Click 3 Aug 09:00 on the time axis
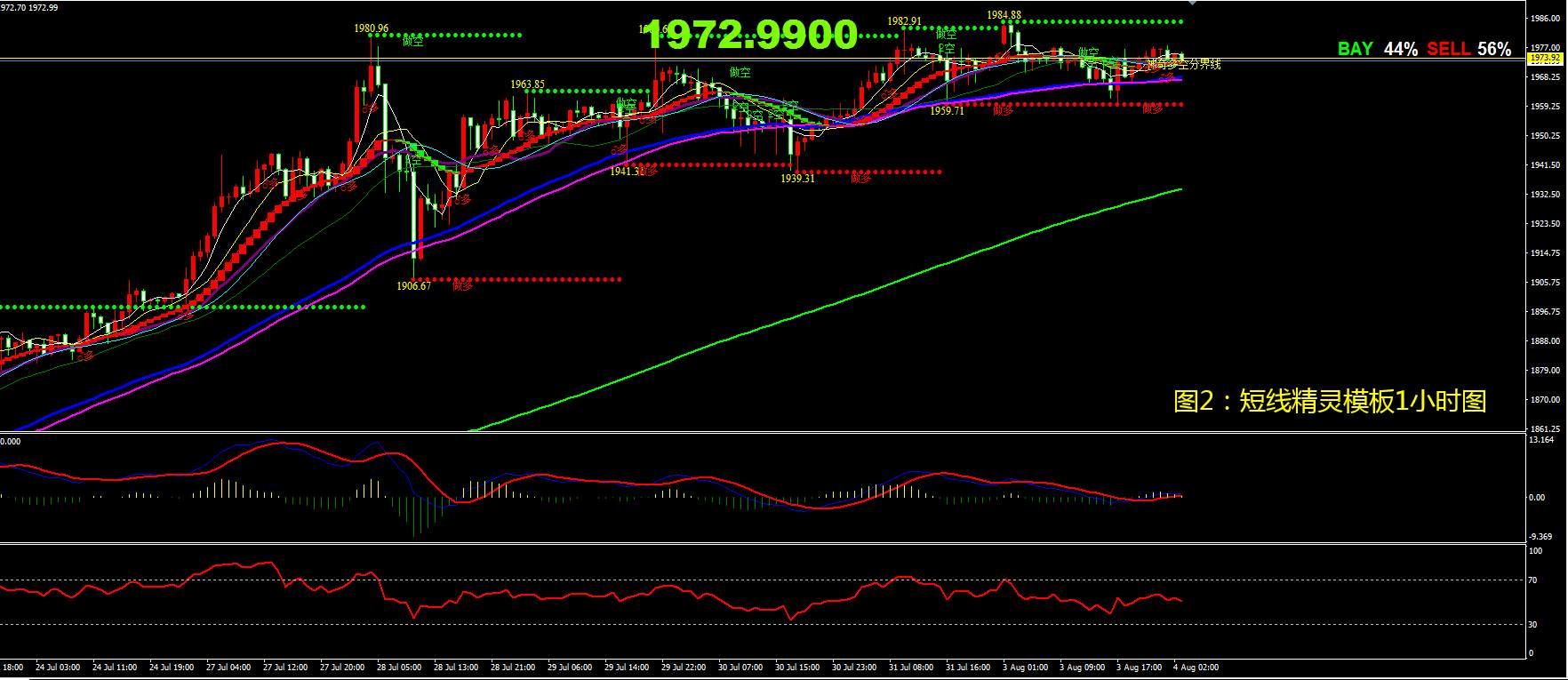The height and width of the screenshot is (680, 1568). tap(1082, 667)
